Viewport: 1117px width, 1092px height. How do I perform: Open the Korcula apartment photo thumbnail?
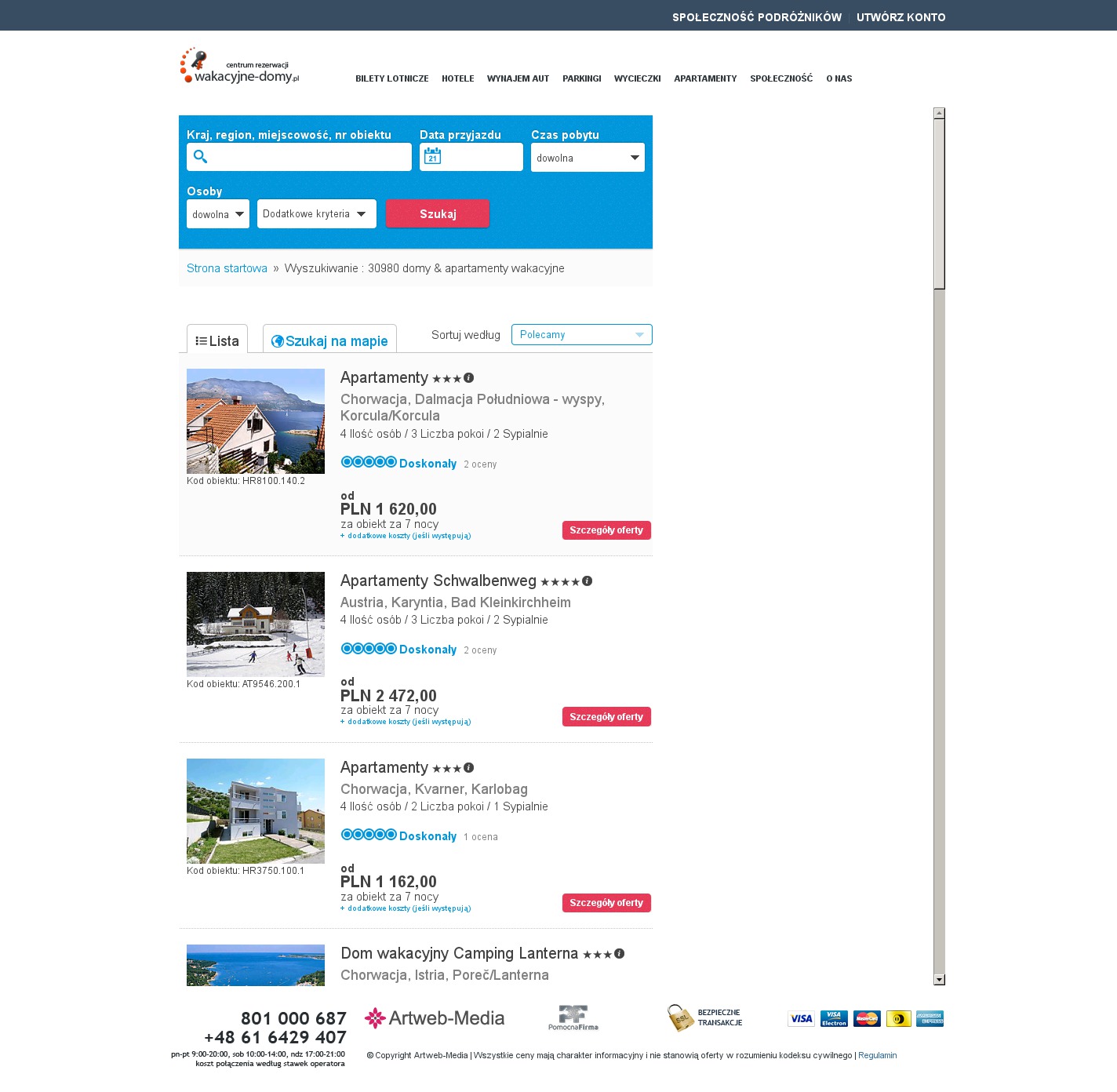[256, 421]
